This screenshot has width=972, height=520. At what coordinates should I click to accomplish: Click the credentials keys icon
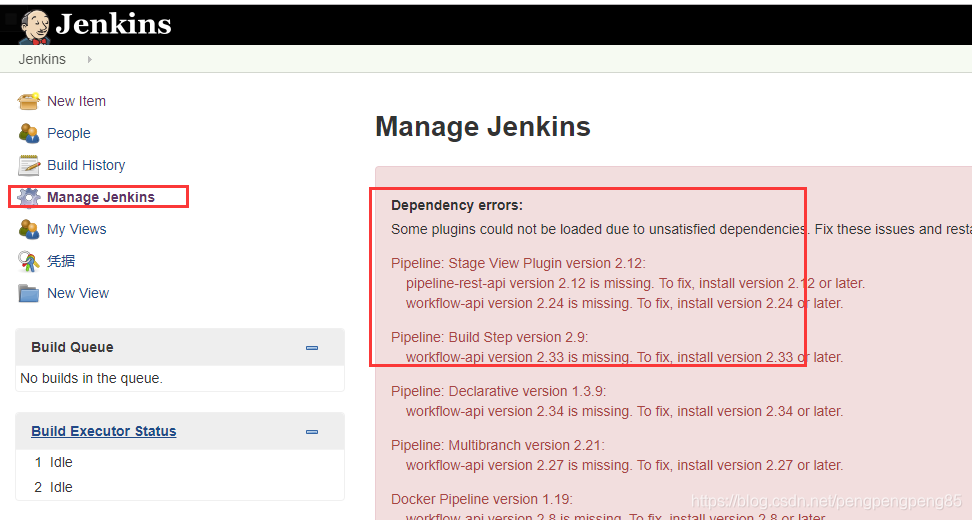point(29,262)
